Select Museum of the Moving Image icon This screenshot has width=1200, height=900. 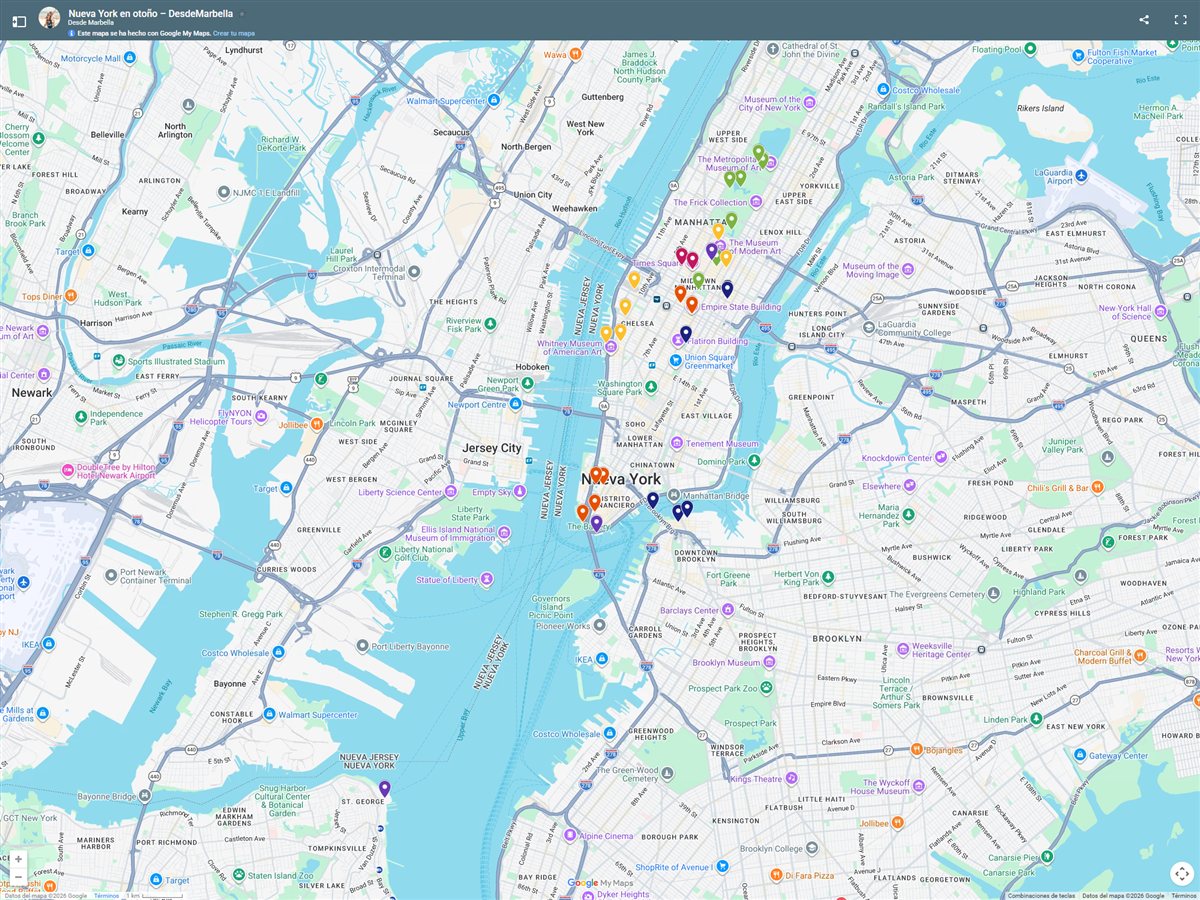point(907,270)
